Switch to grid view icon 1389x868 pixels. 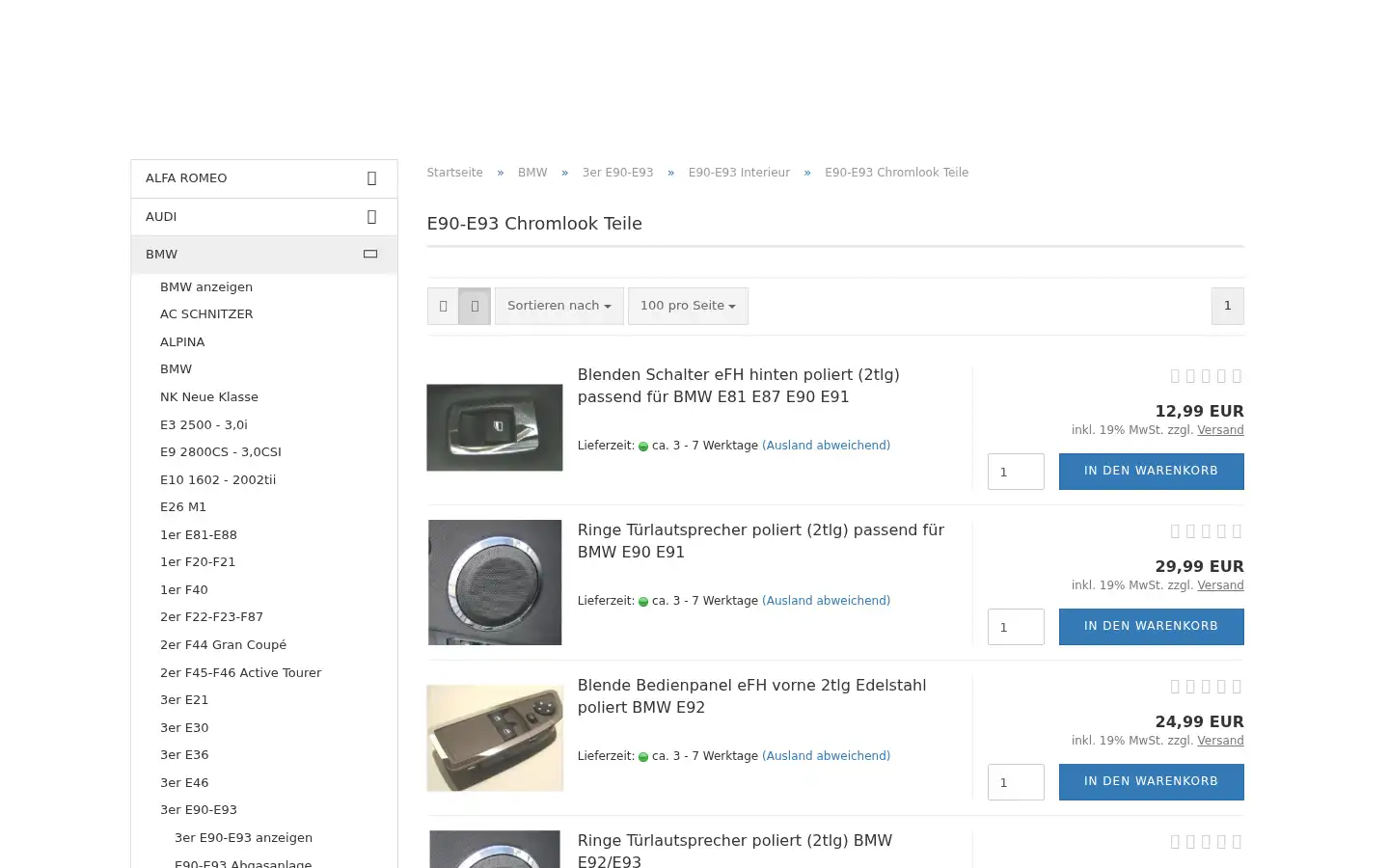coord(443,306)
